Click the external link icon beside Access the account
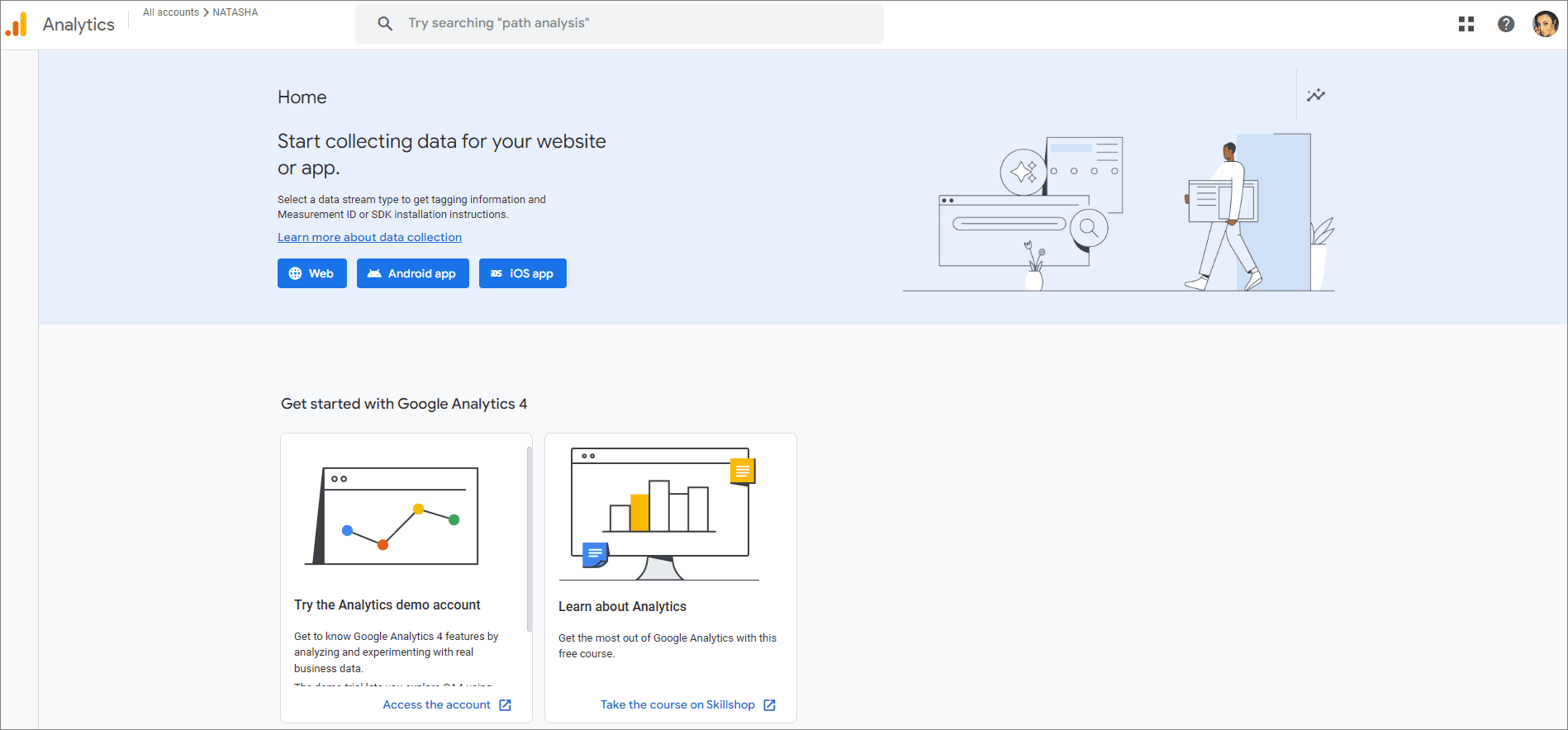This screenshot has height=730, width=1568. (506, 705)
